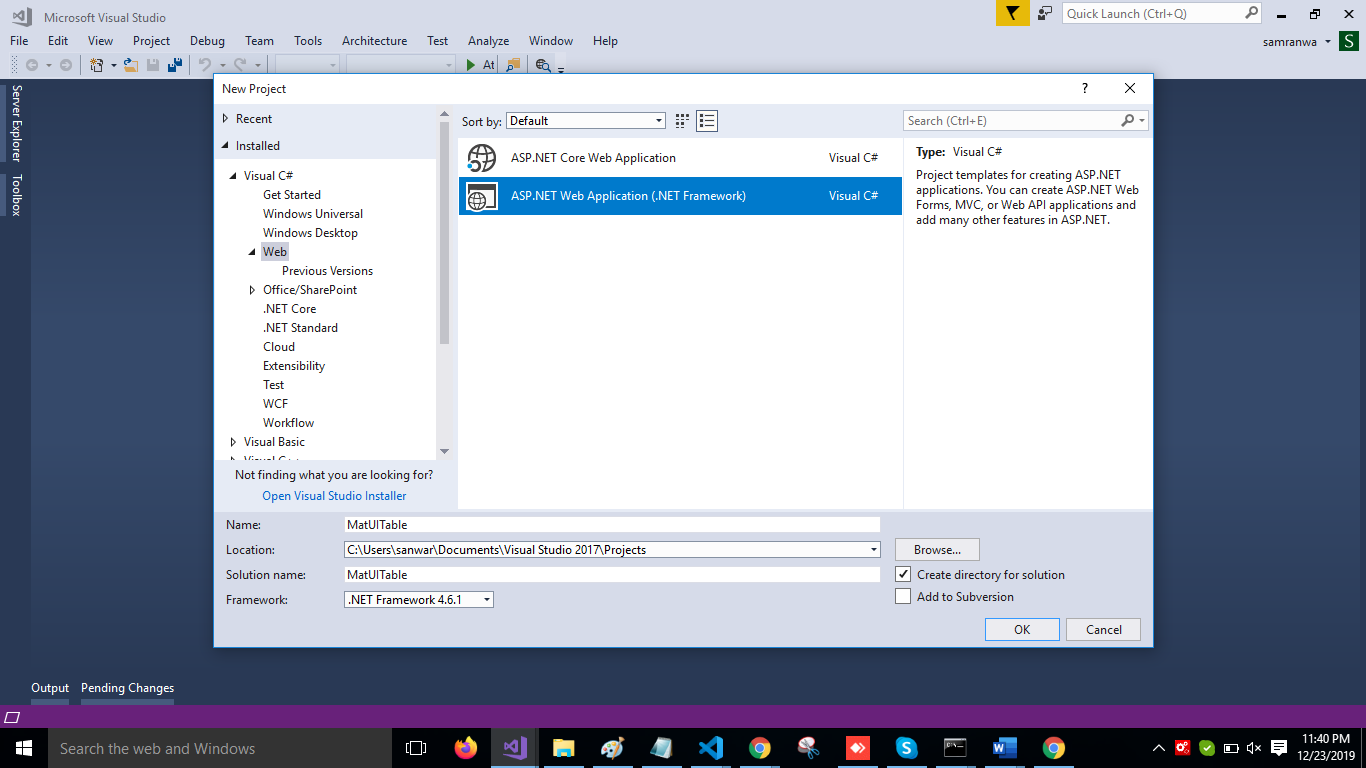The height and width of the screenshot is (768, 1366).
Task: Open the dialog Help question mark
Action: (1084, 88)
